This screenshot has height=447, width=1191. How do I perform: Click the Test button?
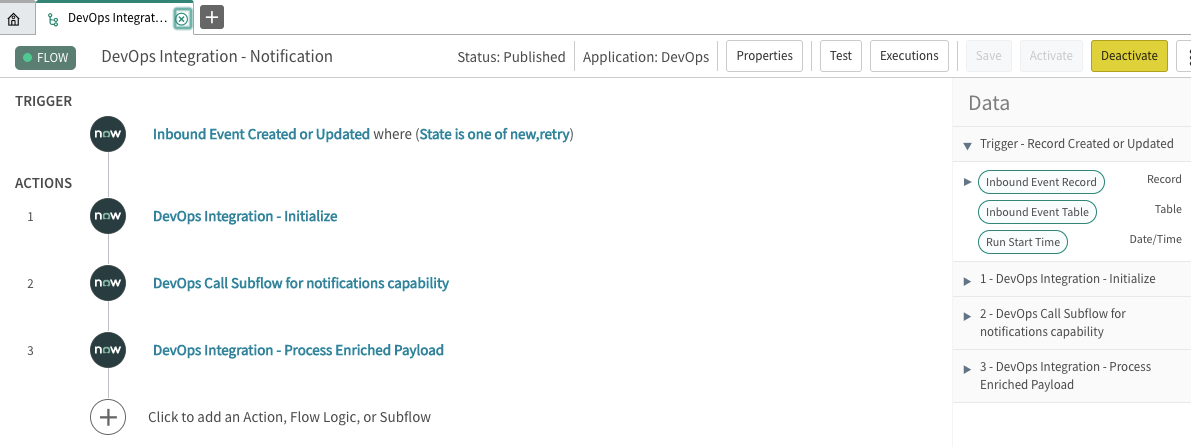pyautogui.click(x=841, y=56)
